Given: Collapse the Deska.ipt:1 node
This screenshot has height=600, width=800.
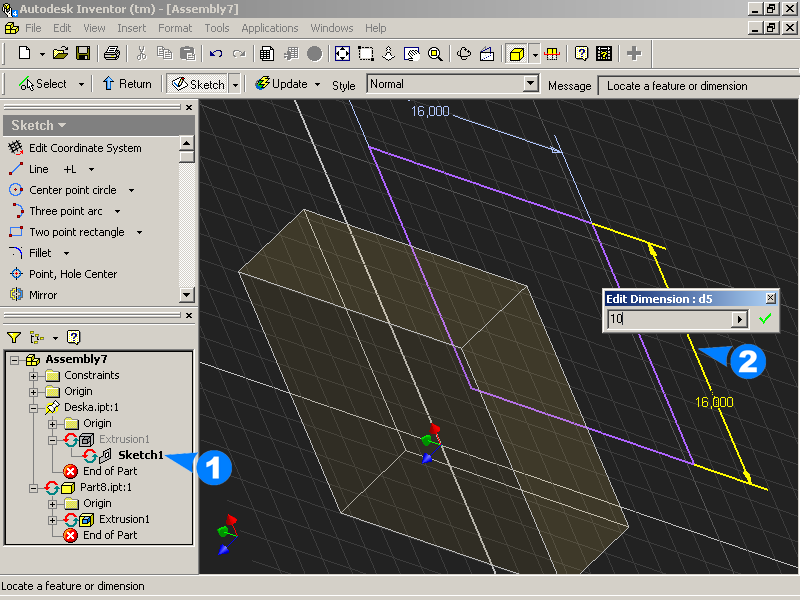Looking at the screenshot, I should coord(34,408).
